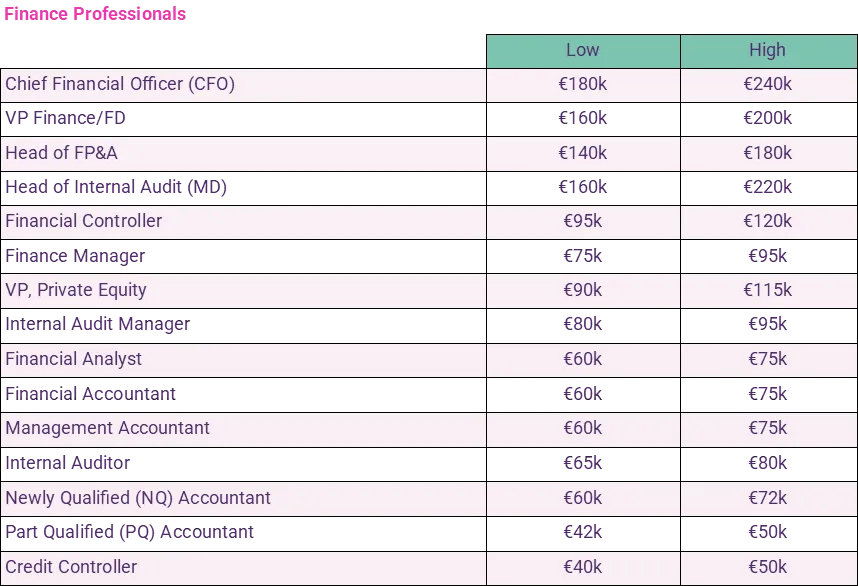Click the Credit Controller €40k cell
The width and height of the screenshot is (858, 586).
tap(582, 567)
